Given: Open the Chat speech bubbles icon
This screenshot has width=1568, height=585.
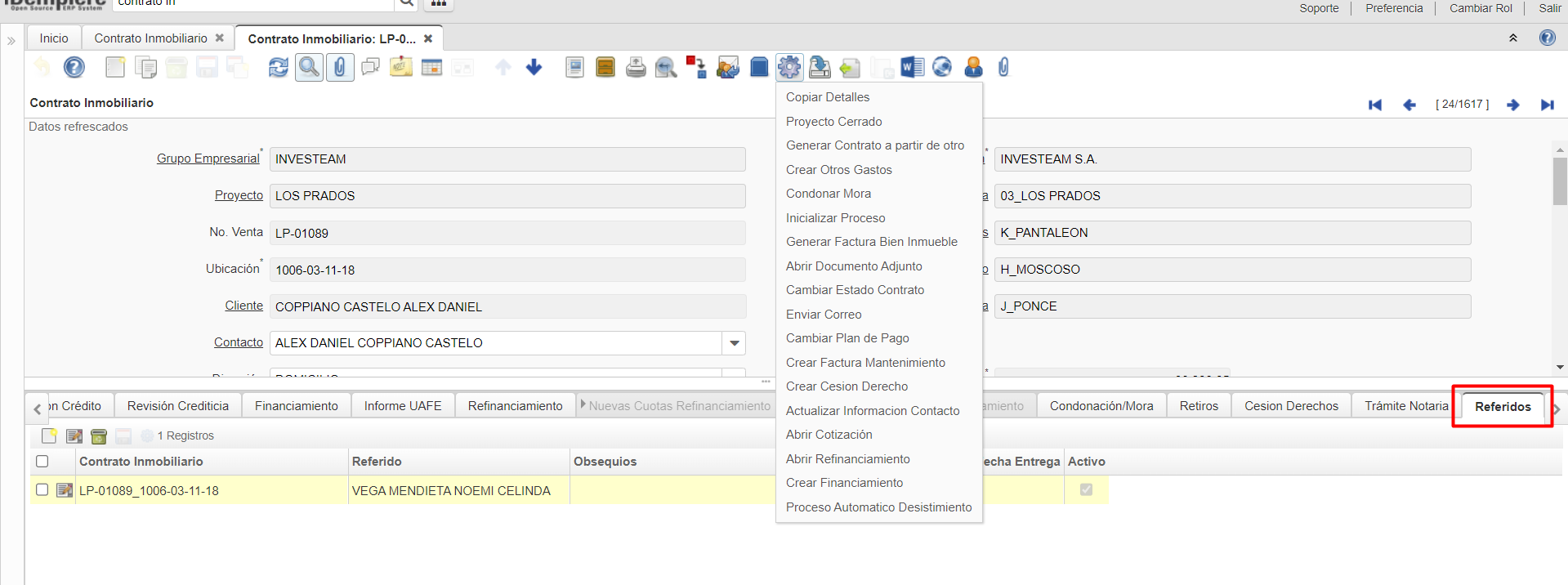Looking at the screenshot, I should [x=370, y=68].
